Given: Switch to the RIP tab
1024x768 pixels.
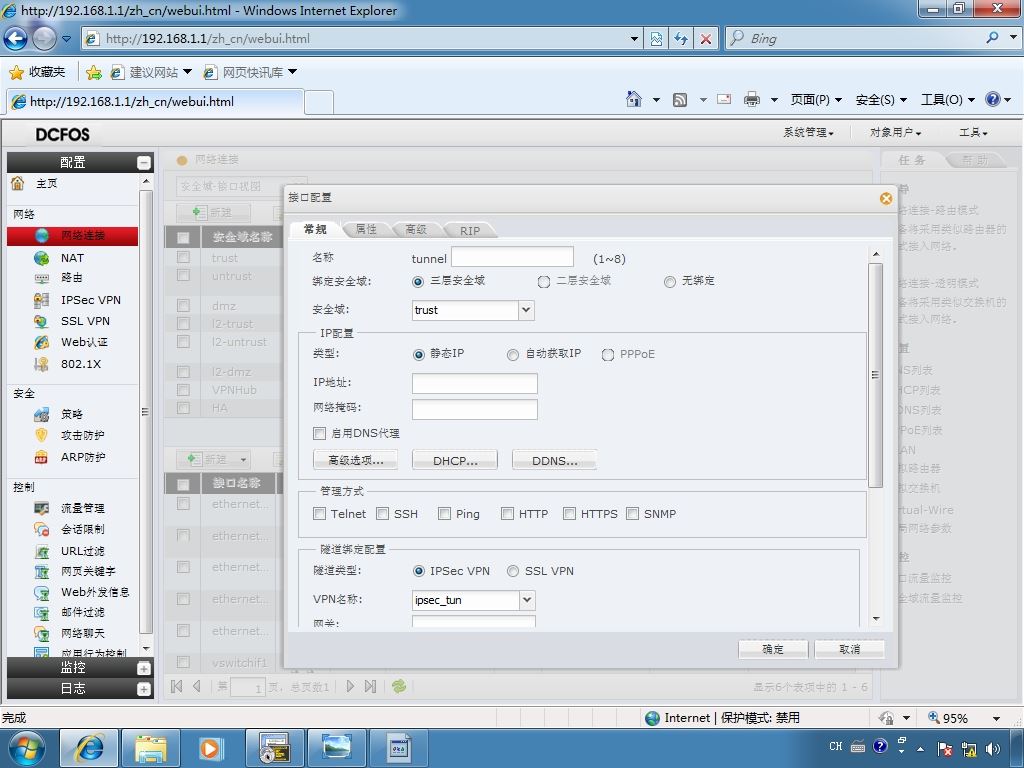Looking at the screenshot, I should click(470, 231).
